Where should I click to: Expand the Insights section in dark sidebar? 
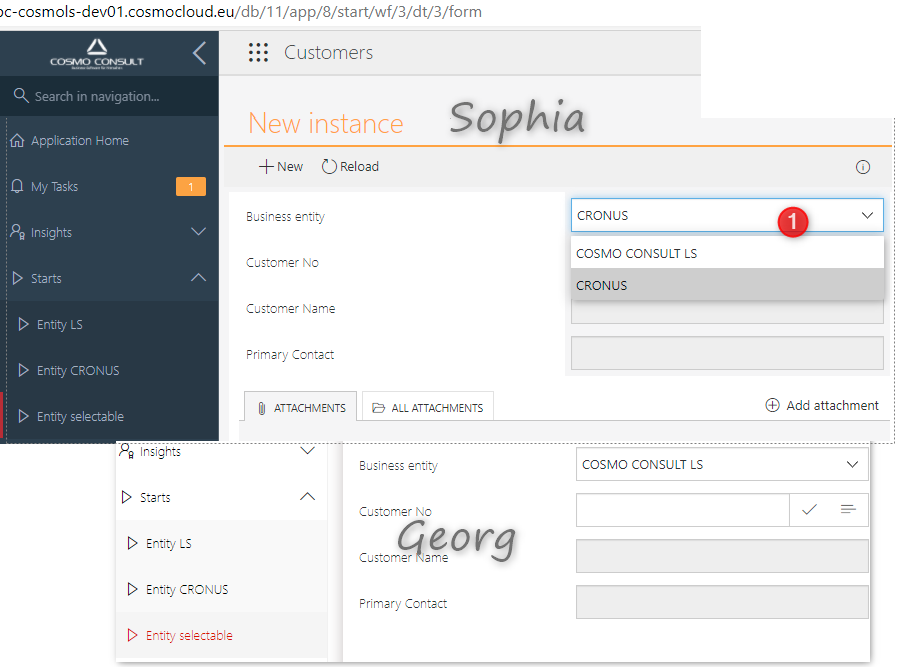(x=199, y=232)
